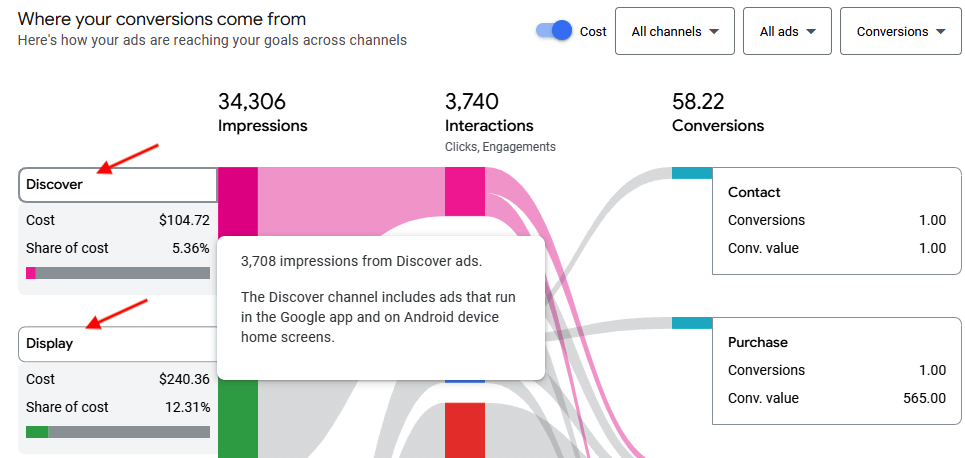Toggle the Cost switch off
965x458 pixels.
tap(554, 31)
